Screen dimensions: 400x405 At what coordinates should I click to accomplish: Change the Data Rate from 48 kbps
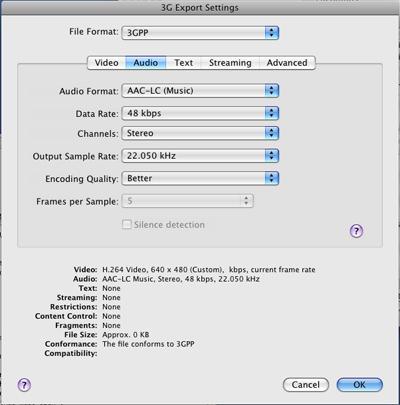pyautogui.click(x=200, y=113)
